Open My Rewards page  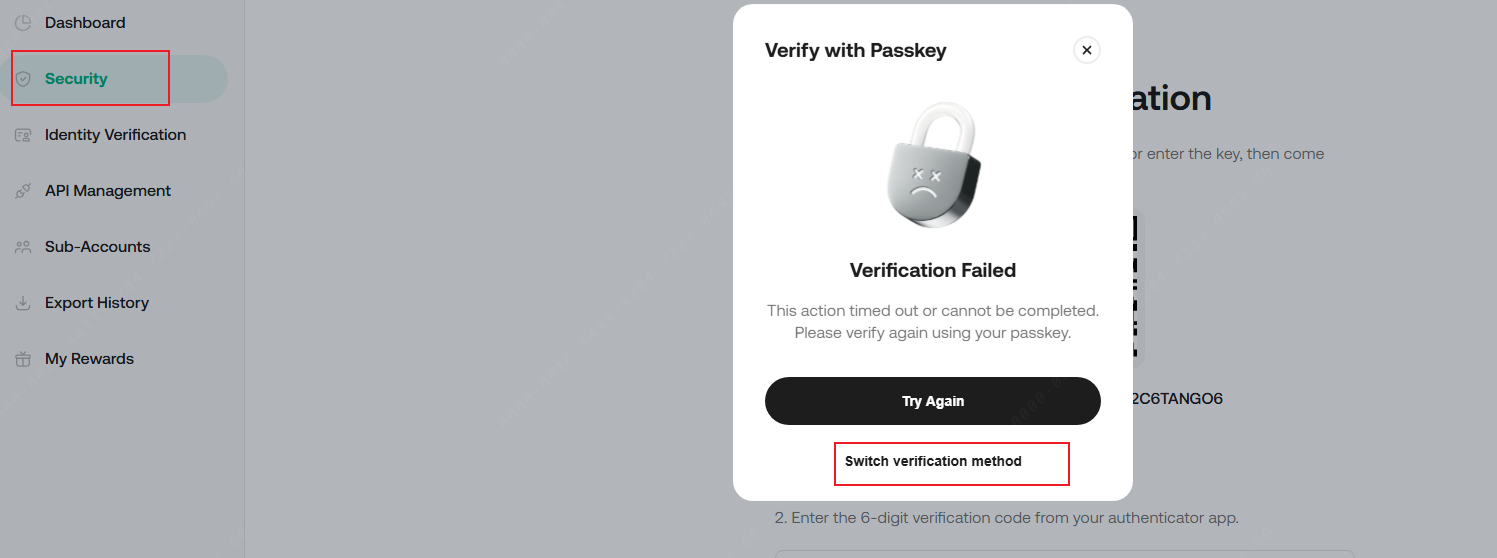pos(89,359)
